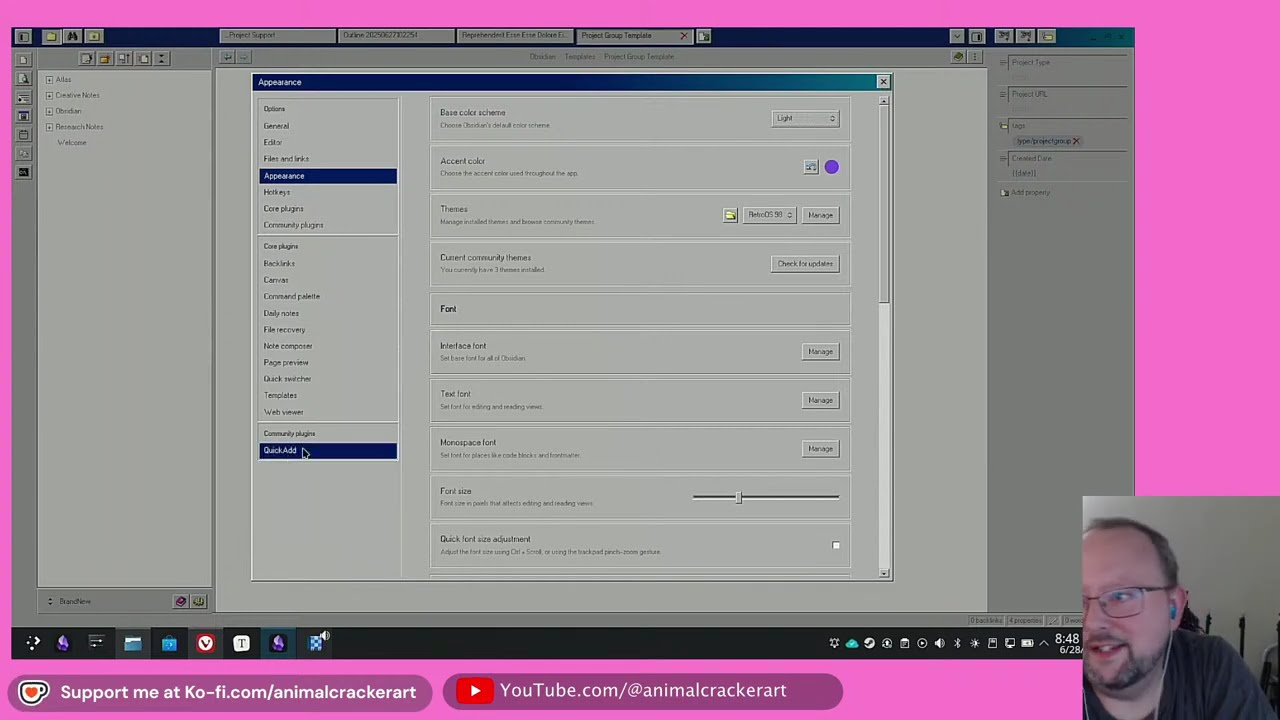Screen dimensions: 1280x720
Task: Expand the Creative Notes folder
Action: [x=49, y=95]
